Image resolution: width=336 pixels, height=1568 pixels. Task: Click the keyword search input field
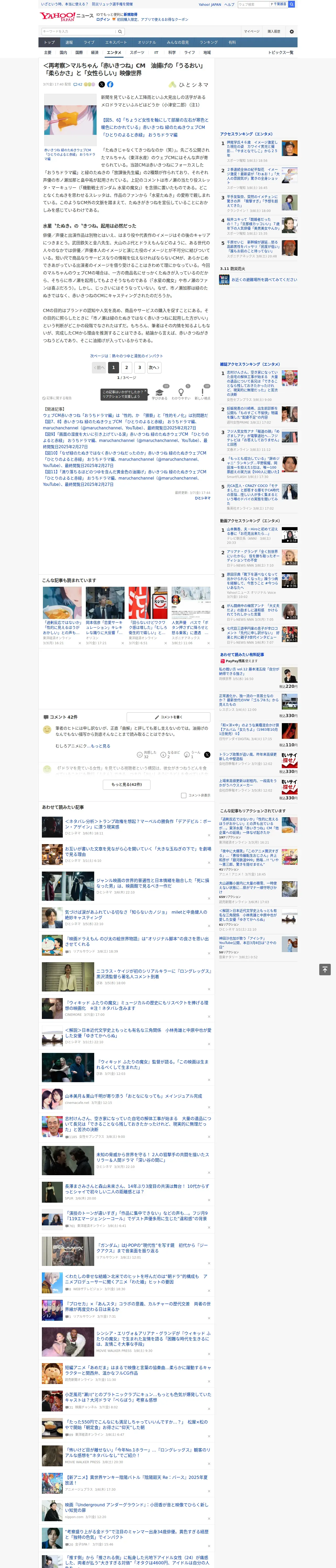pos(79,32)
